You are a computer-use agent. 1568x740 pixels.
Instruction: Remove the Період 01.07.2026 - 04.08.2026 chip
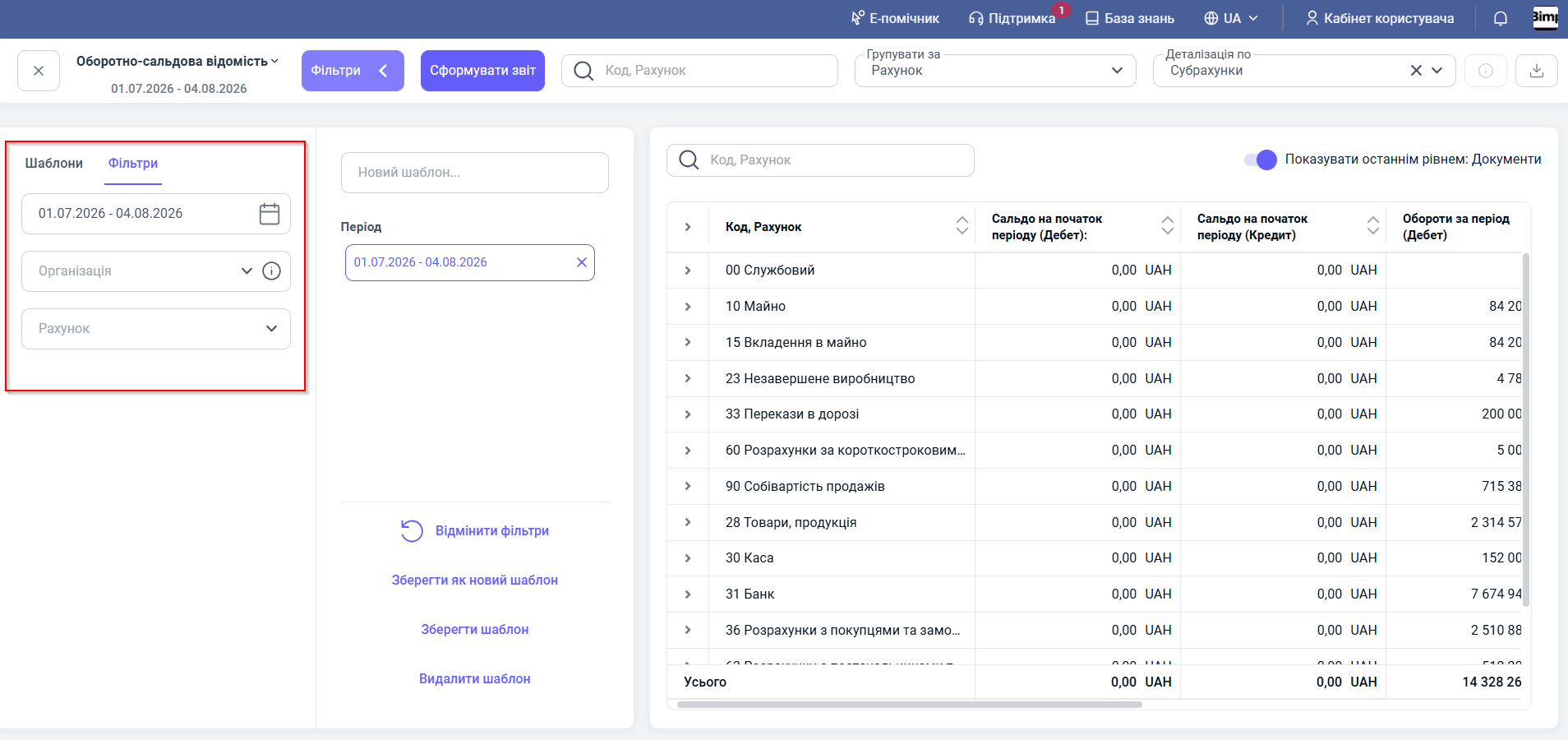(x=582, y=262)
